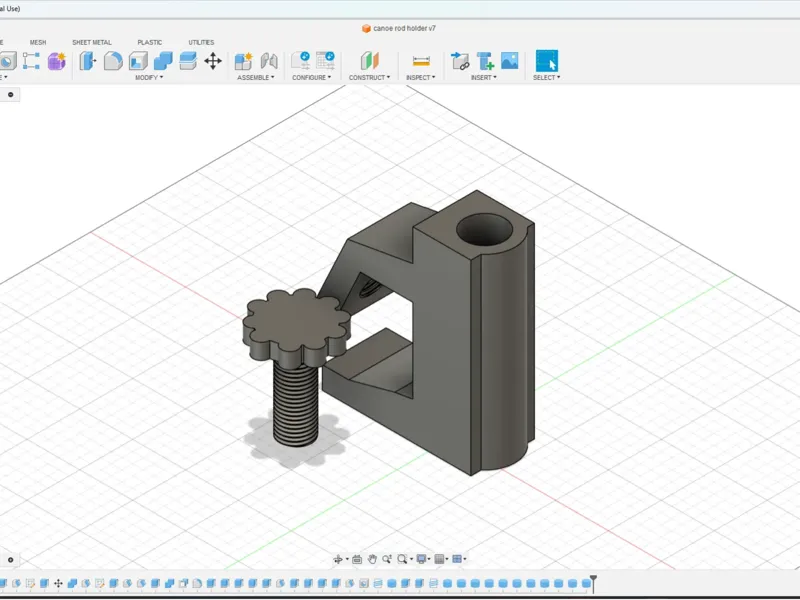
Task: Open the Display Settings dropdown arrow
Action: pyautogui.click(x=429, y=560)
